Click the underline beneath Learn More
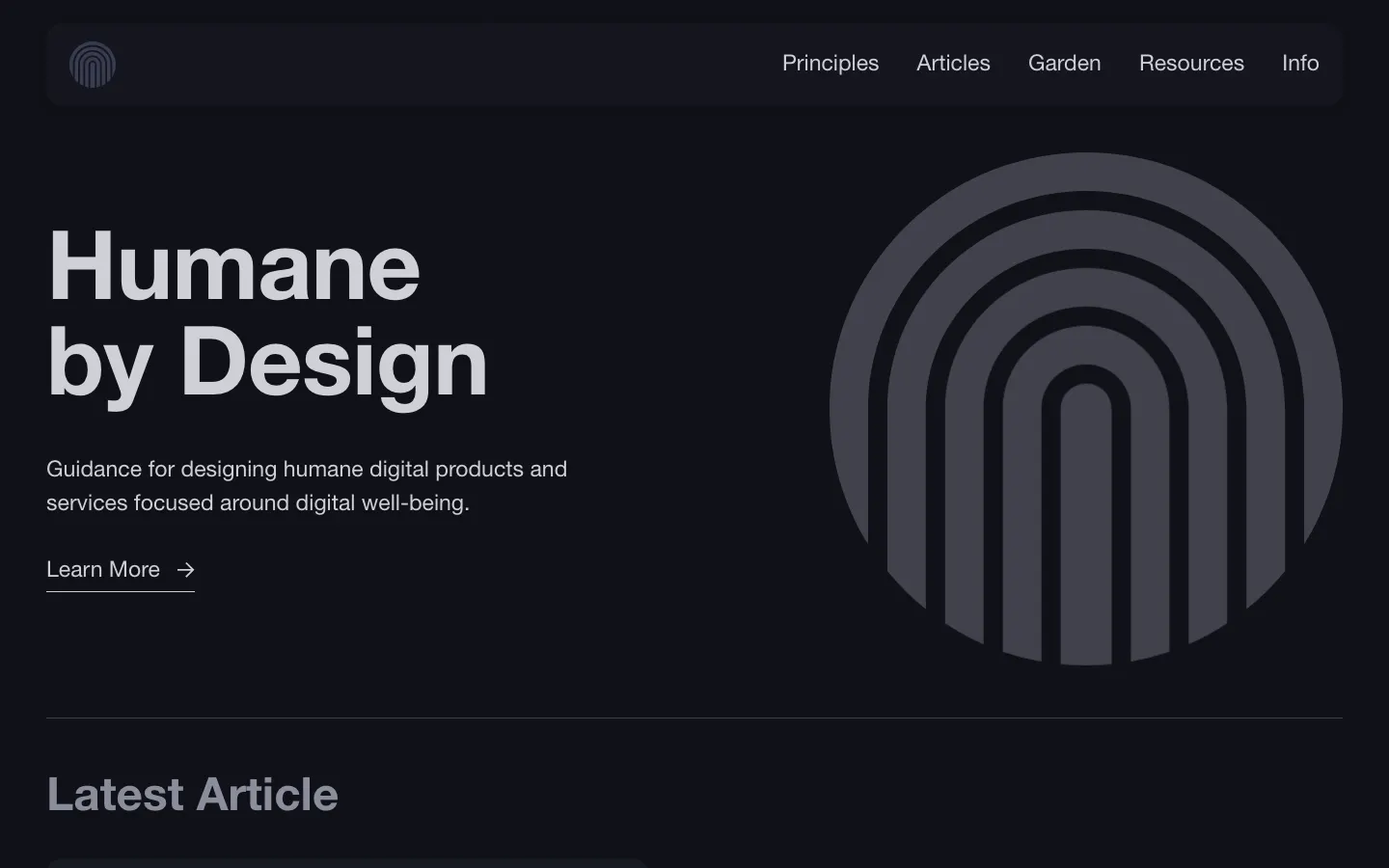This screenshot has height=868, width=1389. (121, 591)
